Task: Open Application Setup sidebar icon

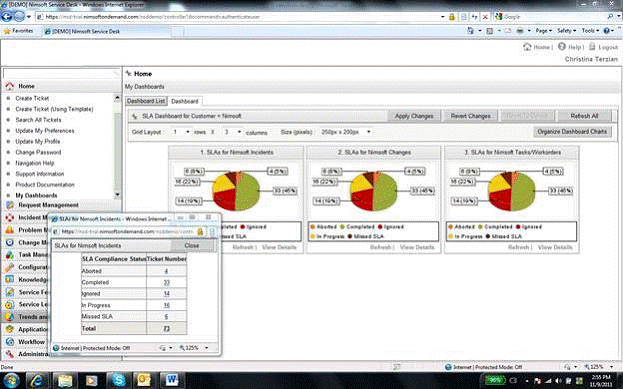Action: click(x=10, y=329)
